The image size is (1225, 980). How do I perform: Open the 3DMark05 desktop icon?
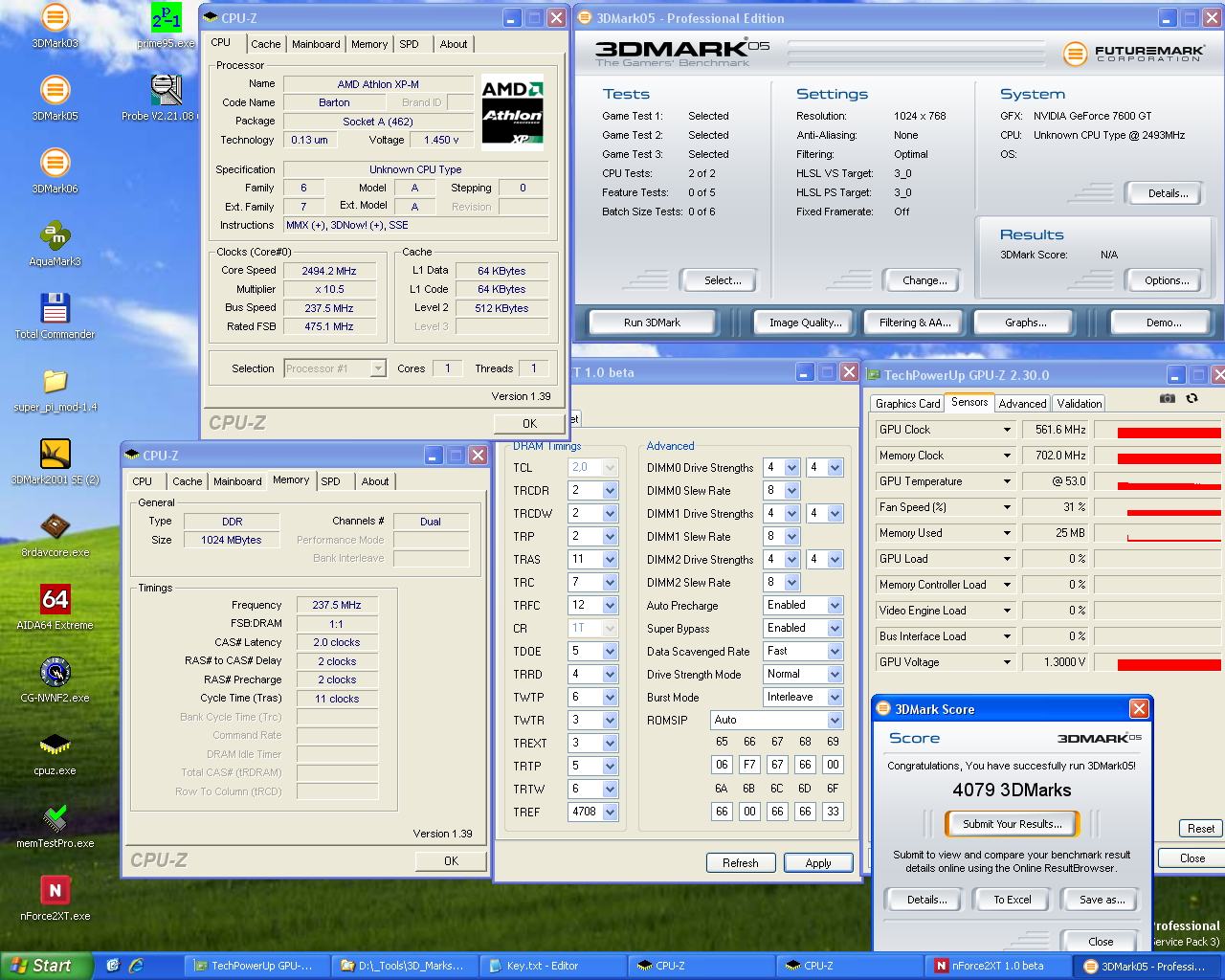coord(56,99)
